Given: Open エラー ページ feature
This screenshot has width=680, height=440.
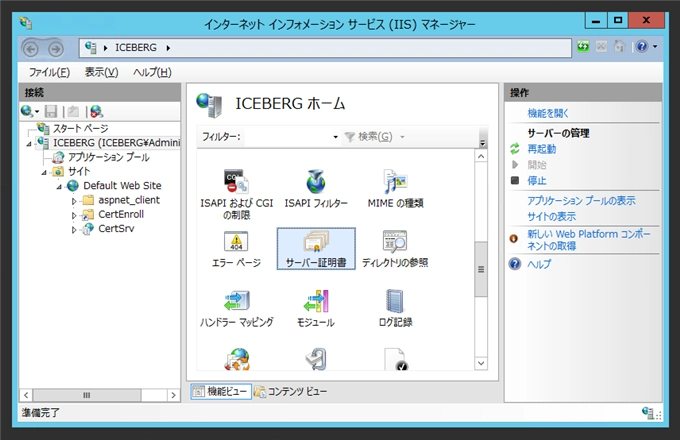Looking at the screenshot, I should point(236,249).
